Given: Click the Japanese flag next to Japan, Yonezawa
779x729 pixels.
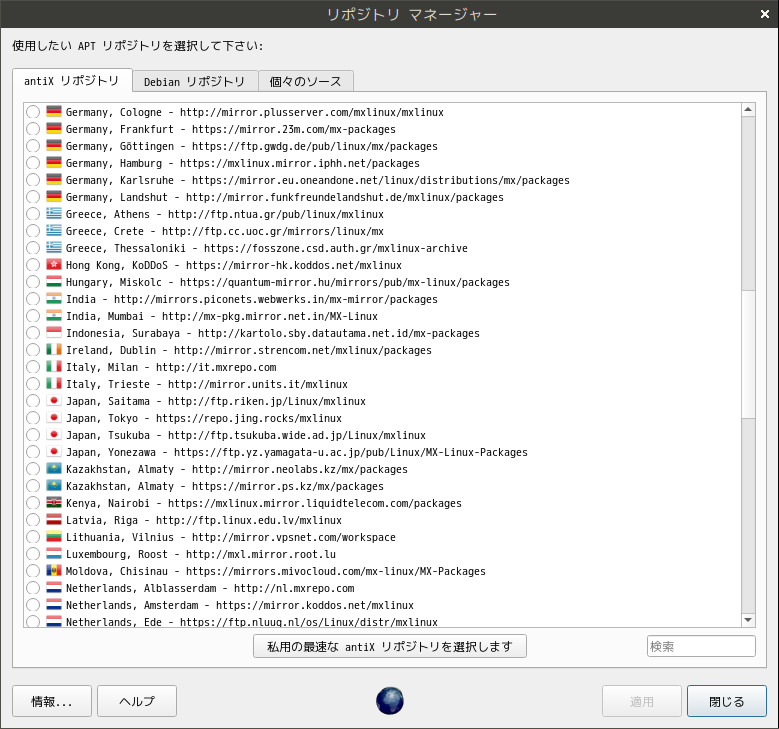Looking at the screenshot, I should [54, 452].
